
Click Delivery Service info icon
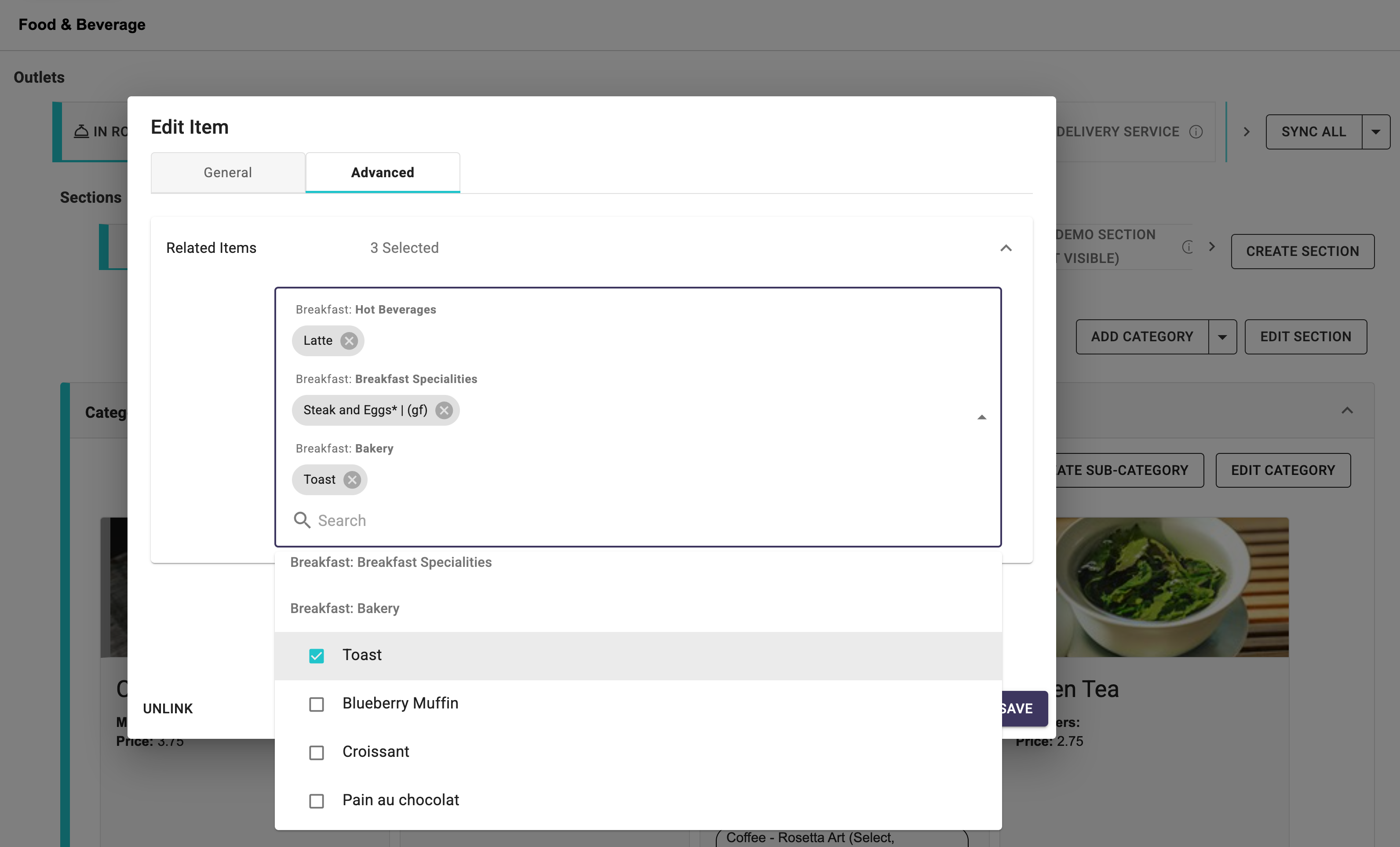point(1196,132)
